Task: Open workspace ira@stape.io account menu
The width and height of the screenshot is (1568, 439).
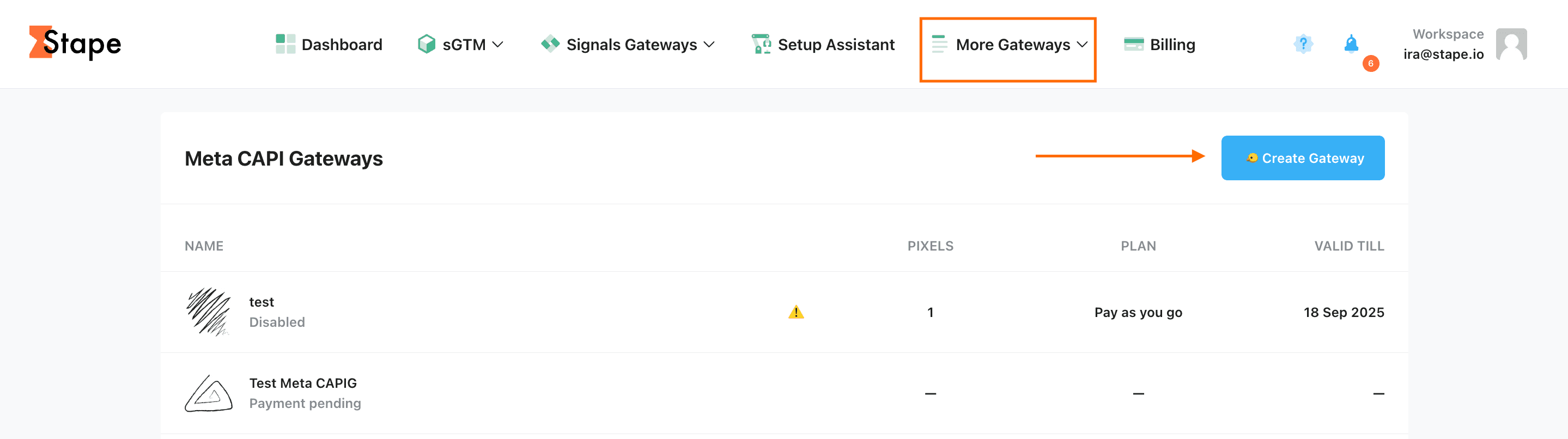Action: [1443, 45]
